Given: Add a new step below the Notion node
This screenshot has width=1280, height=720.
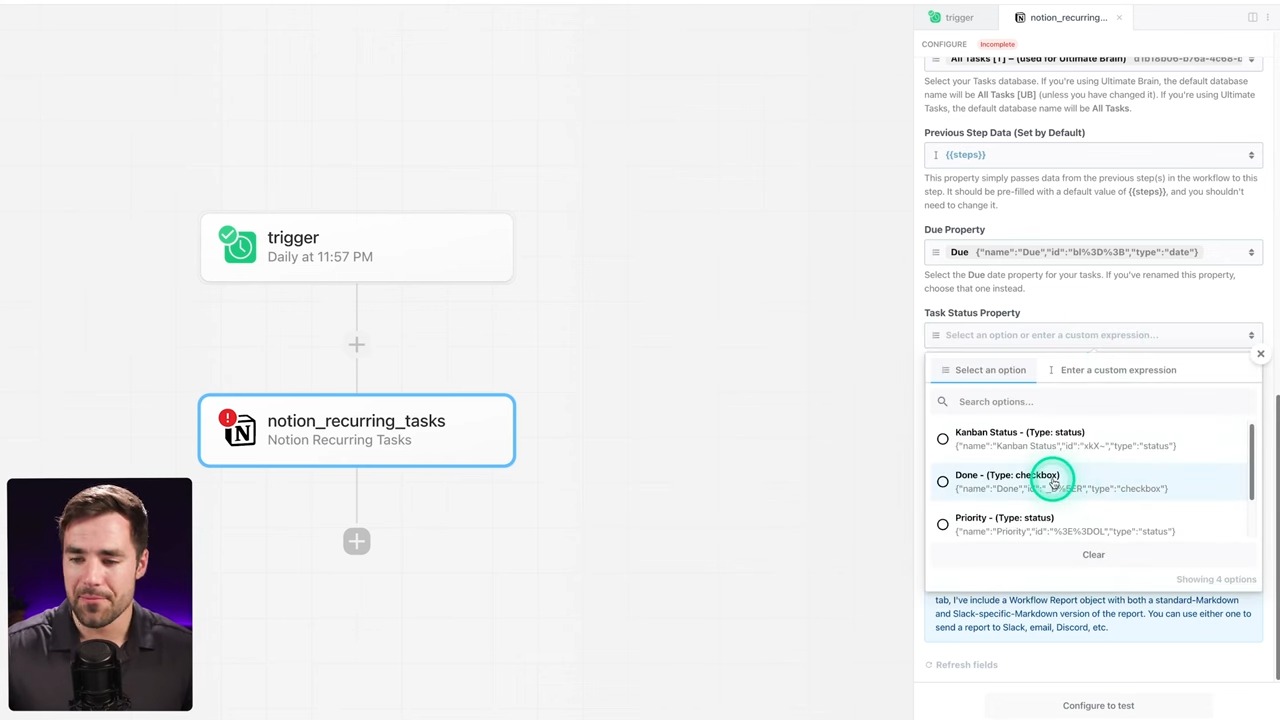Looking at the screenshot, I should 357,542.
